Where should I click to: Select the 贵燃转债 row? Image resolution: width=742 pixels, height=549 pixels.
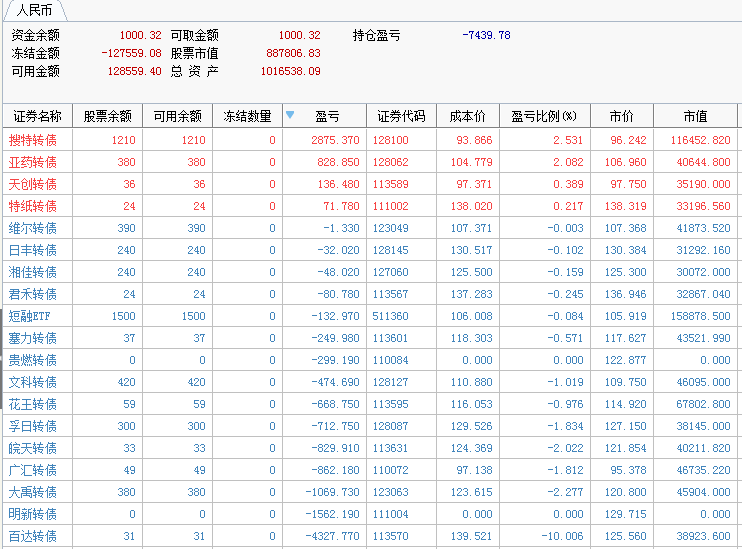[33, 360]
